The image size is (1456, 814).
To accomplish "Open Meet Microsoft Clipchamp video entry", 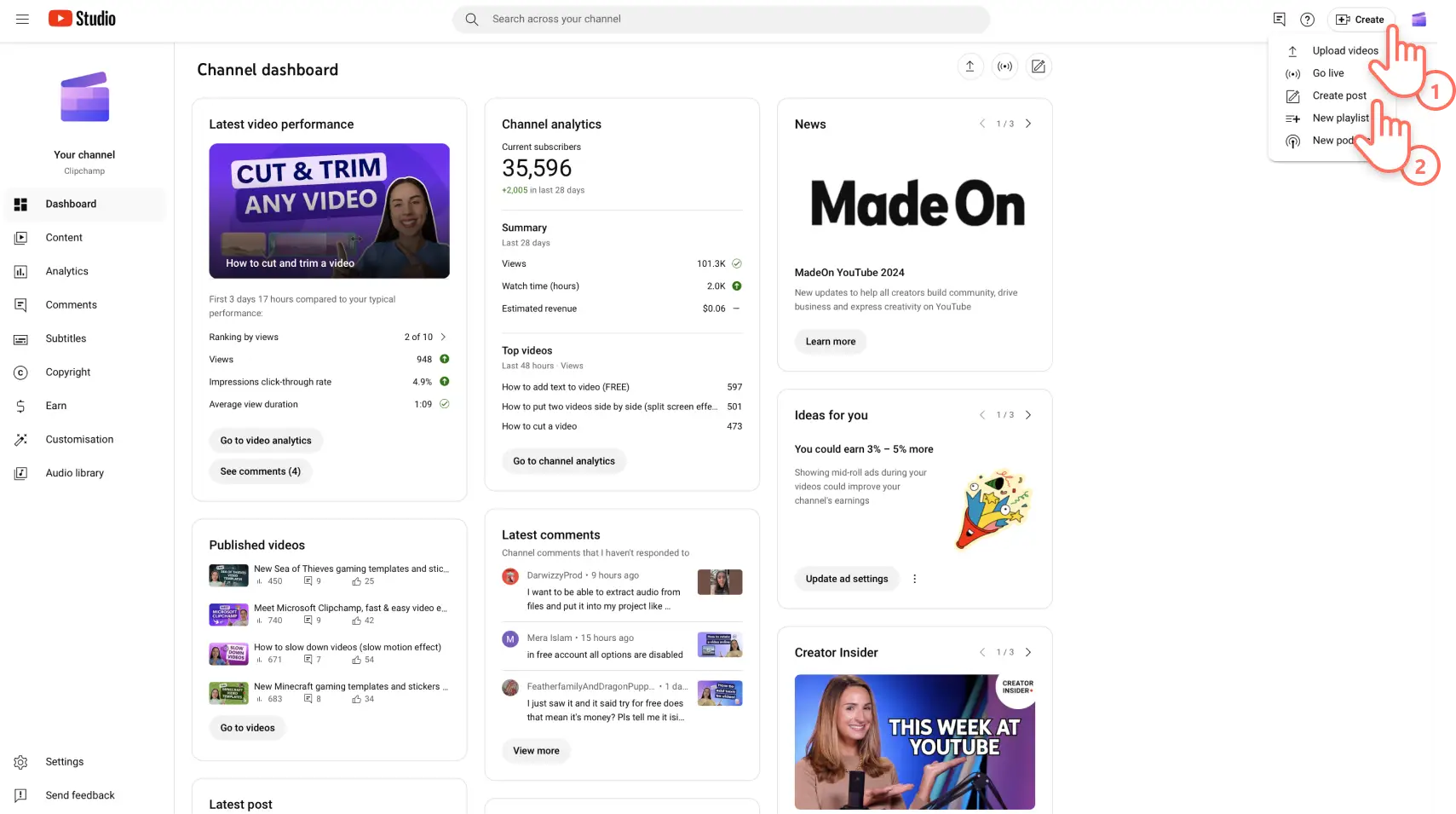I will (330, 615).
